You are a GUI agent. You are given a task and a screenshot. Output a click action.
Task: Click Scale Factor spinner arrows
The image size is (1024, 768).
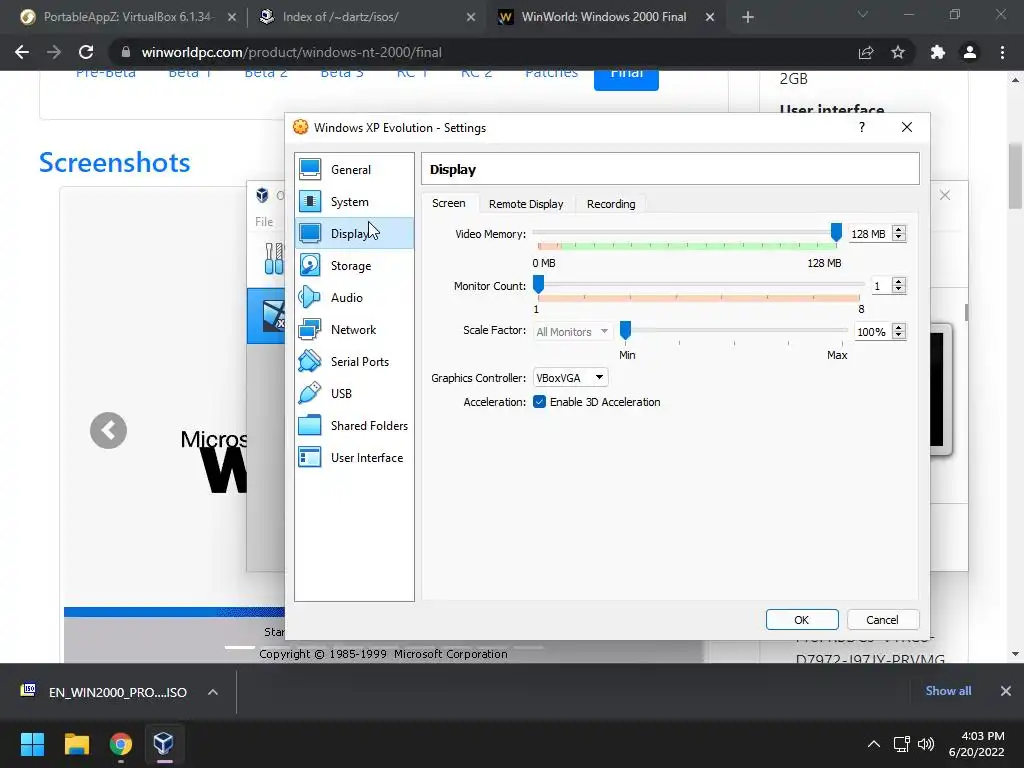coord(899,332)
